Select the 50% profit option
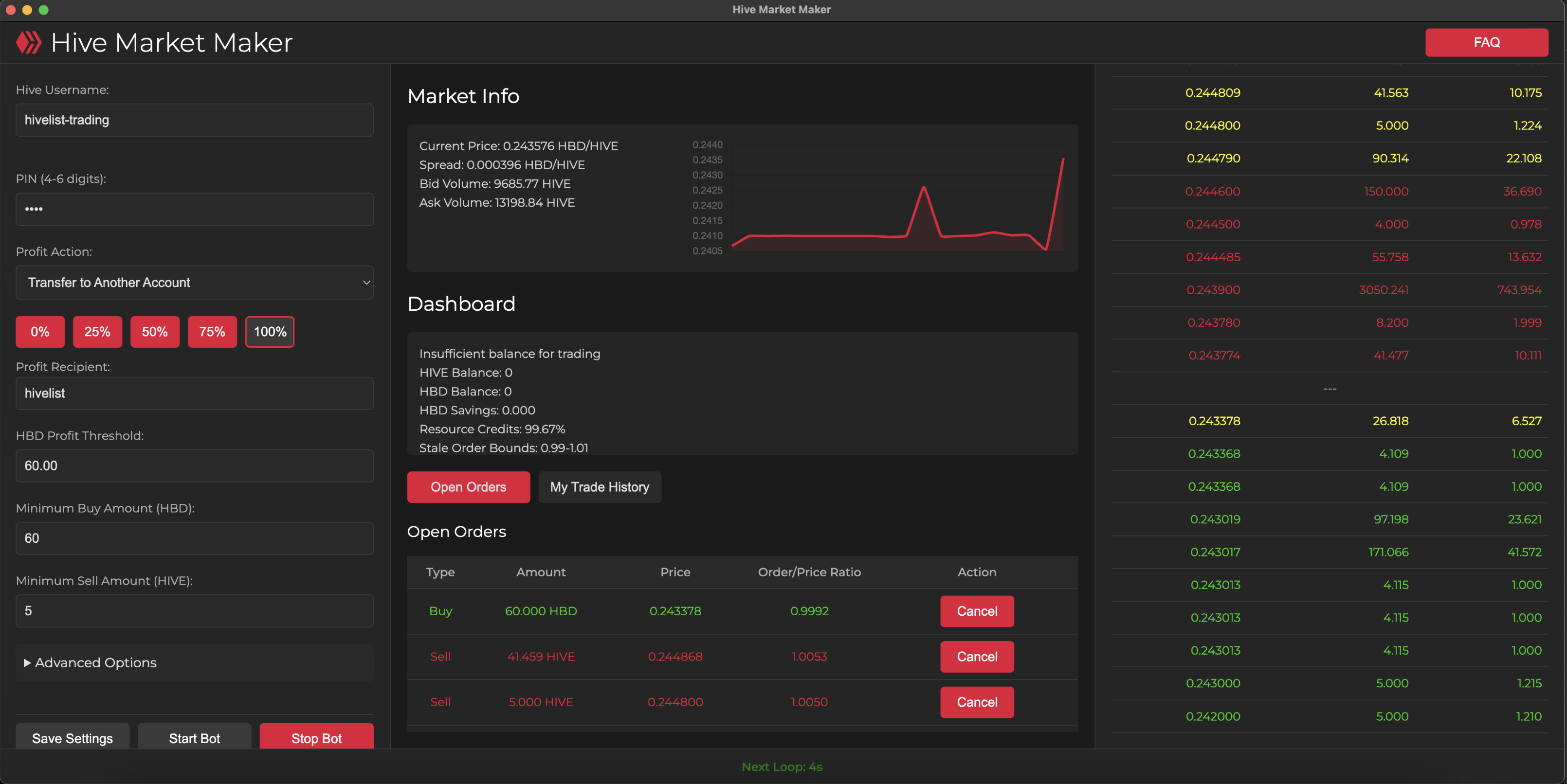The image size is (1567, 784). (x=155, y=332)
